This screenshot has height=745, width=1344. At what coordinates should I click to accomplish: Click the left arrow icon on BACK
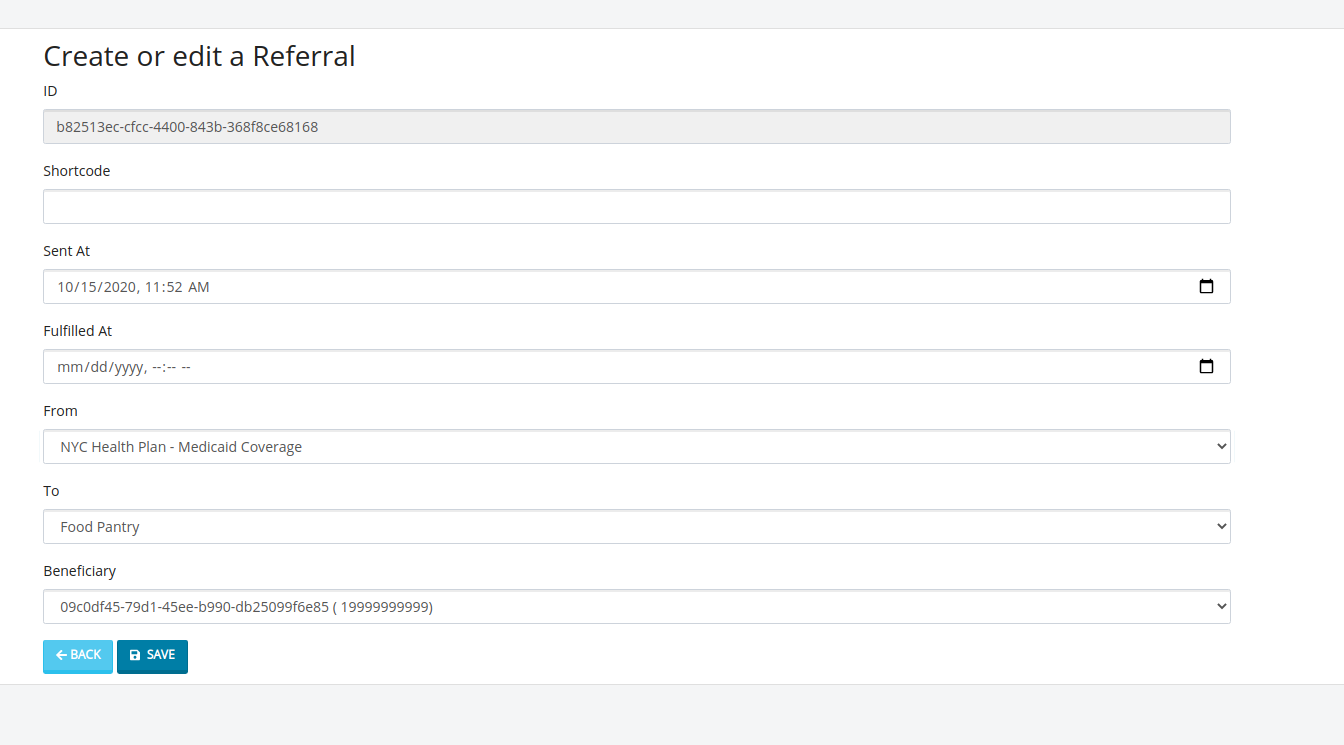(63, 655)
